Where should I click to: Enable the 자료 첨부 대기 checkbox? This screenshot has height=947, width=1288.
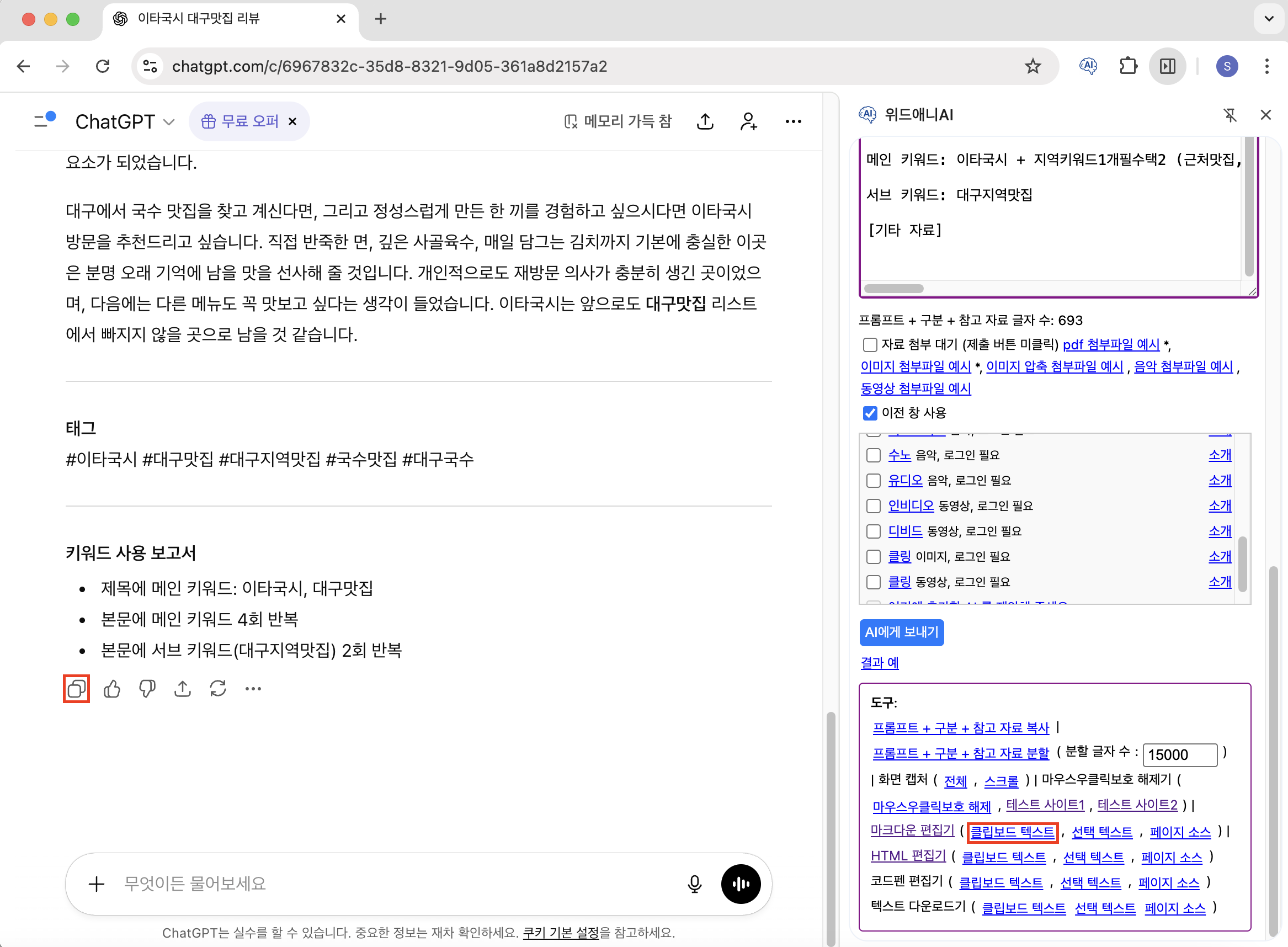870,344
